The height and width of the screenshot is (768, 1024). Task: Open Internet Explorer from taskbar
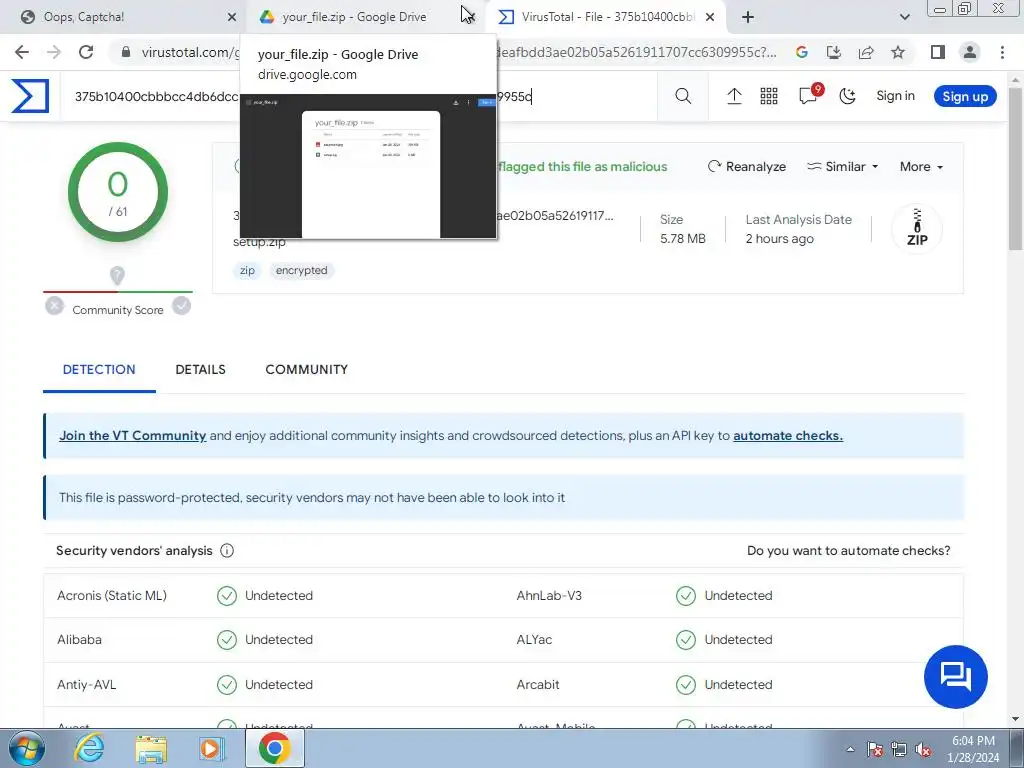tap(89, 748)
